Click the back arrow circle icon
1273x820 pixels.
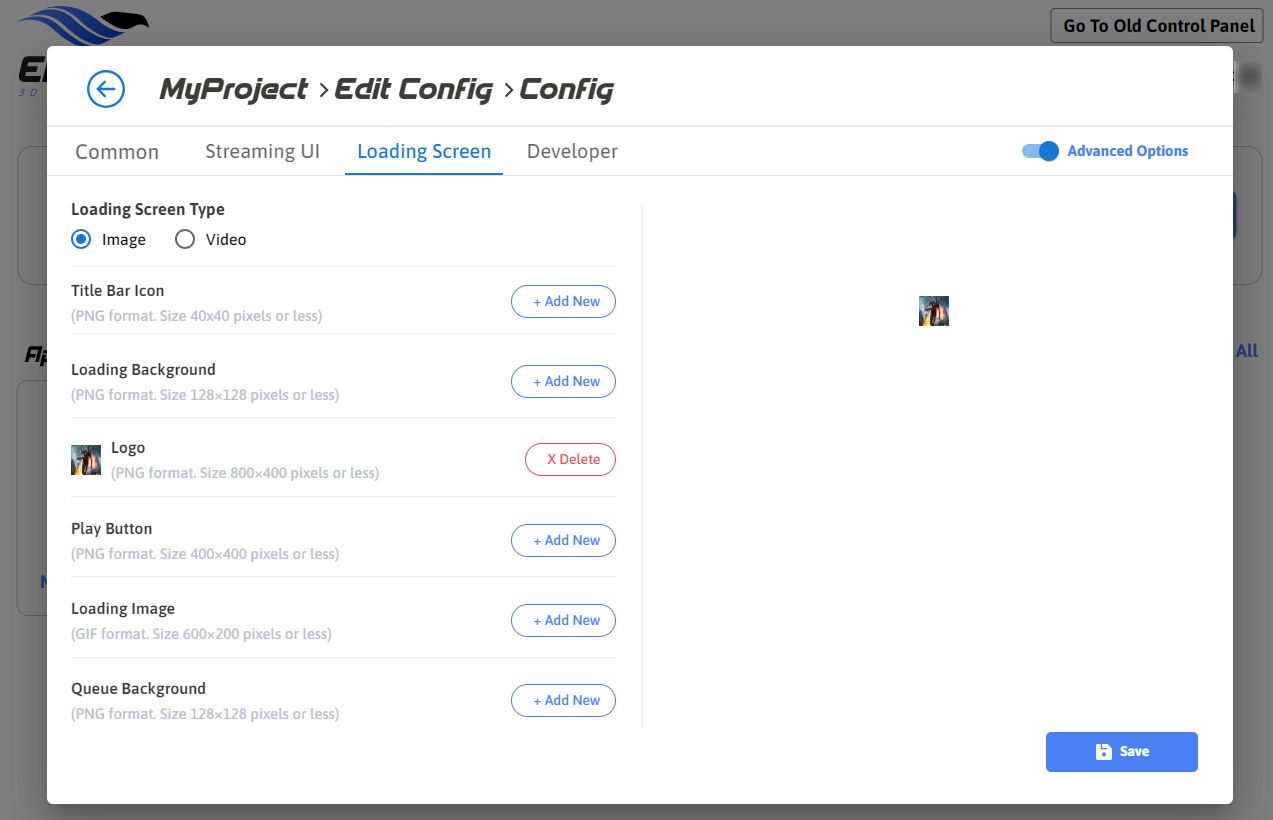[x=106, y=89]
